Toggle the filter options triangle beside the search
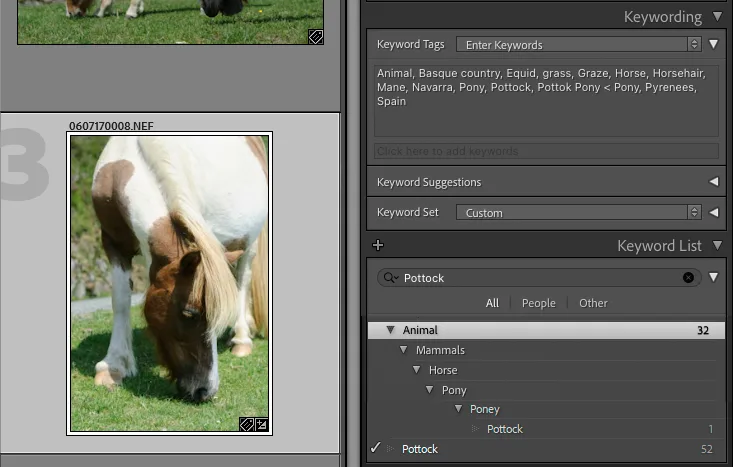 click(x=713, y=278)
